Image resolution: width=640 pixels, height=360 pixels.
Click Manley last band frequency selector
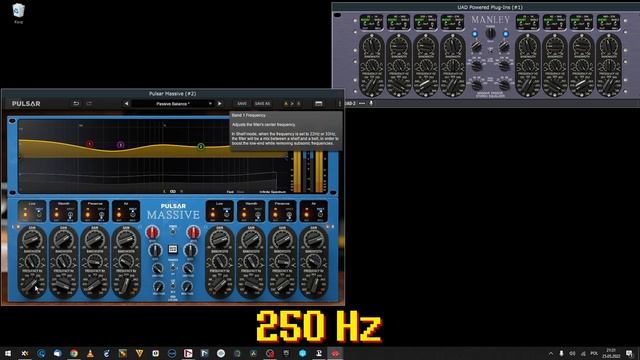point(608,85)
